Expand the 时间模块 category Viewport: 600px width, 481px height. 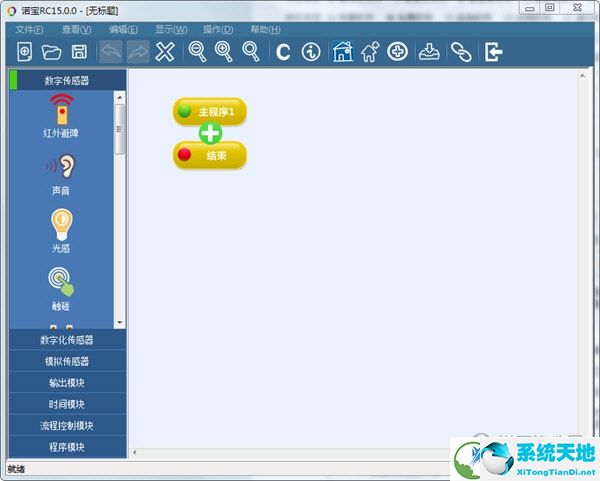68,404
